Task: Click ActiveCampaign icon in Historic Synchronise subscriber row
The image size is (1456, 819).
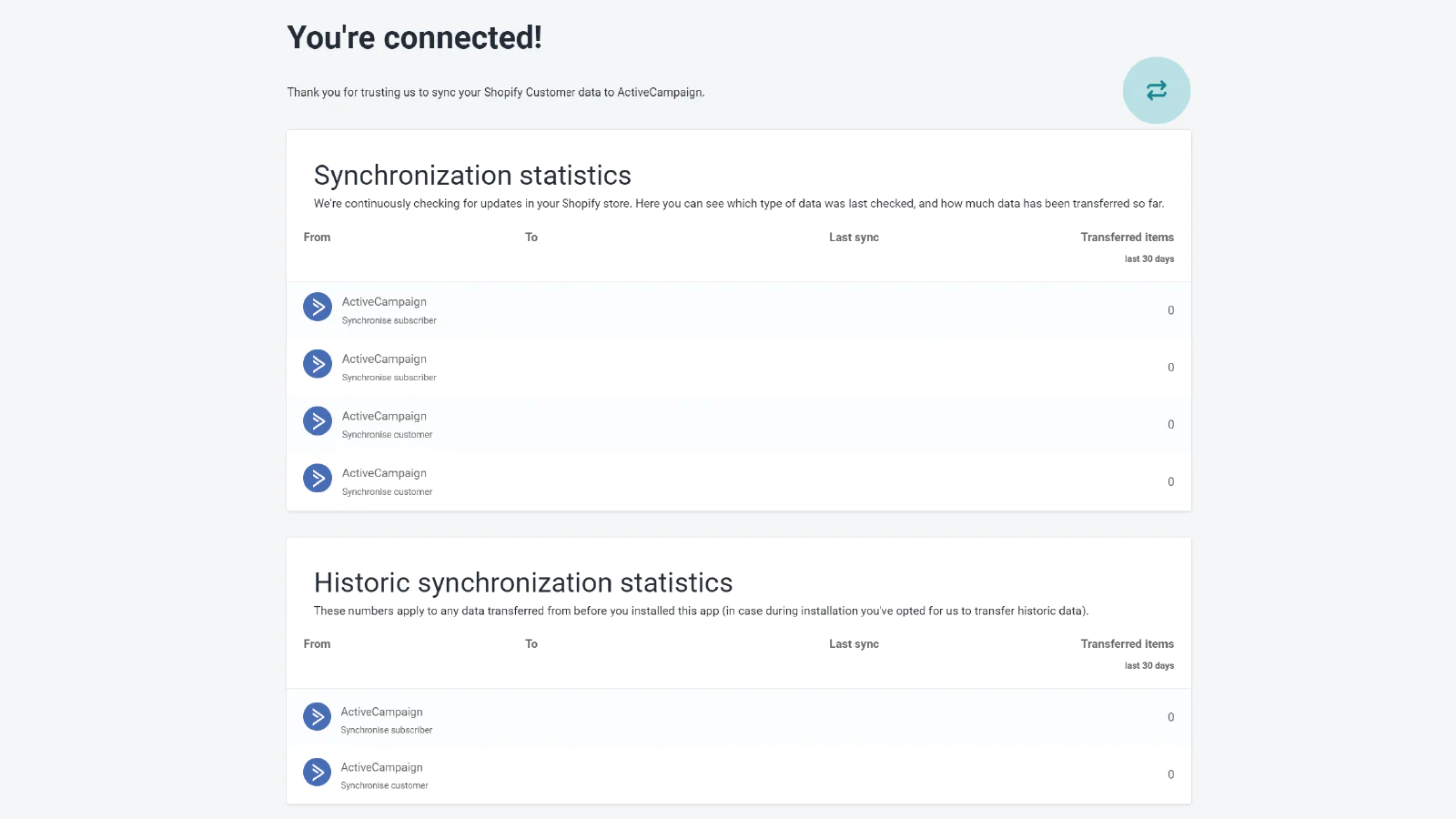Action: point(317,716)
